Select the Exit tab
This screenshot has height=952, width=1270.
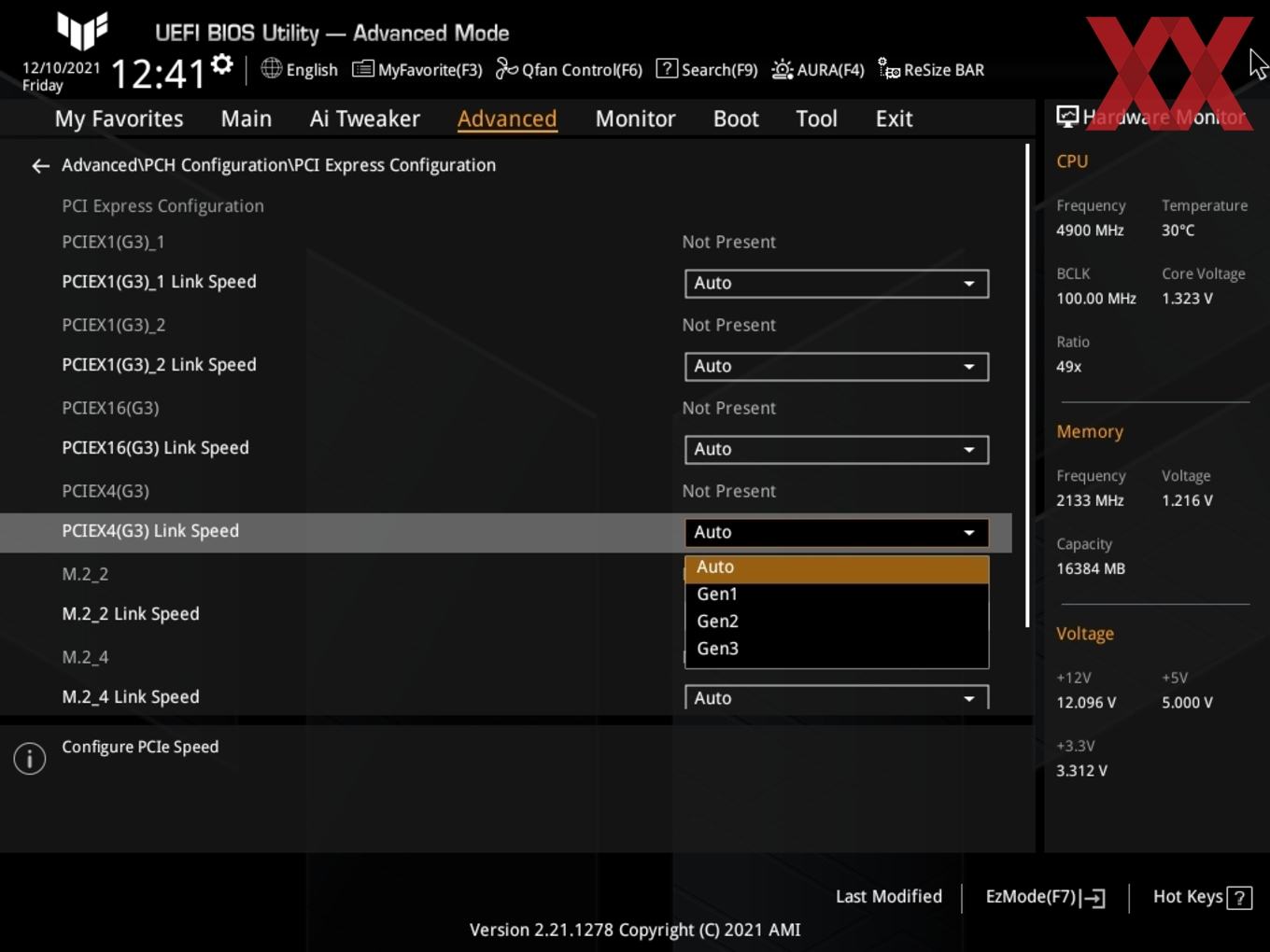tap(894, 119)
